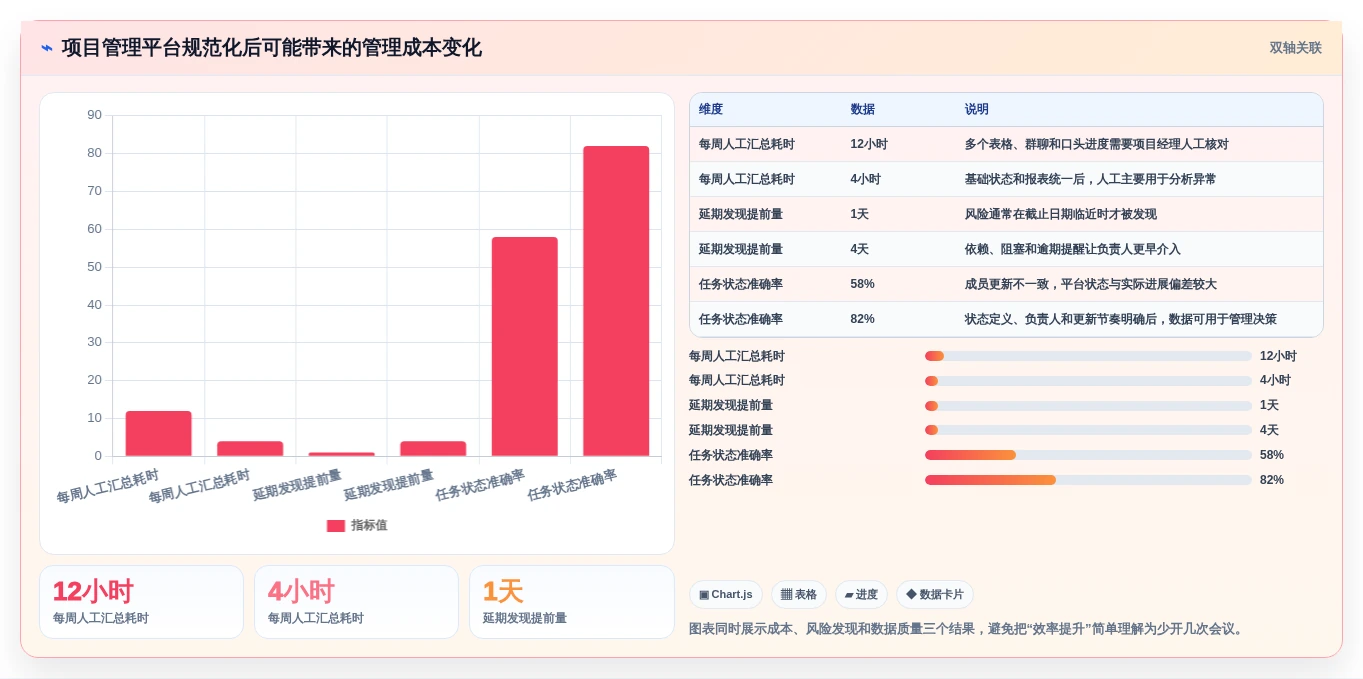Click the chart bar reaching 12
This screenshot has height=679, width=1363.
(x=158, y=433)
